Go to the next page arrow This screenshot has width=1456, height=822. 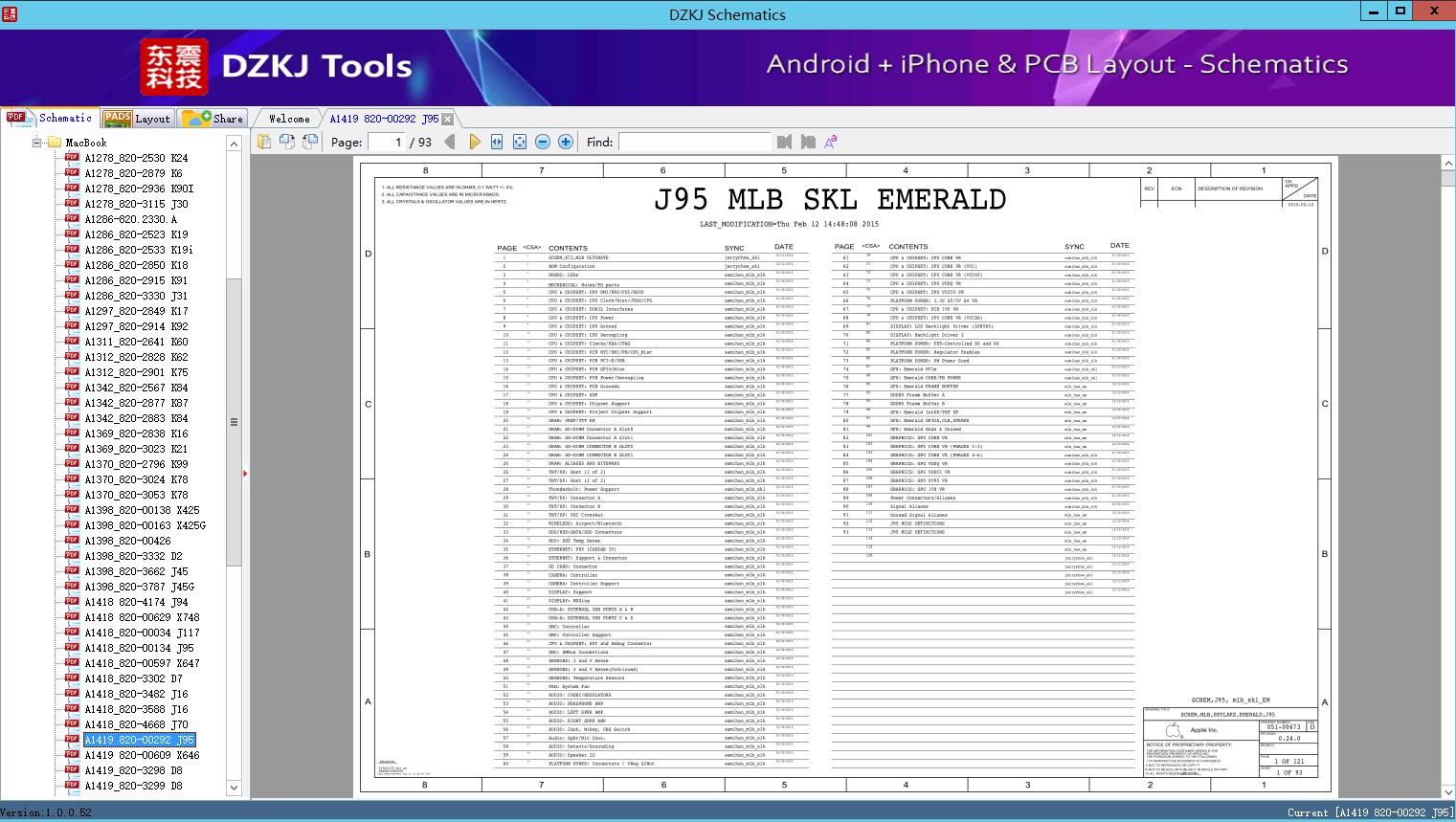click(x=474, y=142)
